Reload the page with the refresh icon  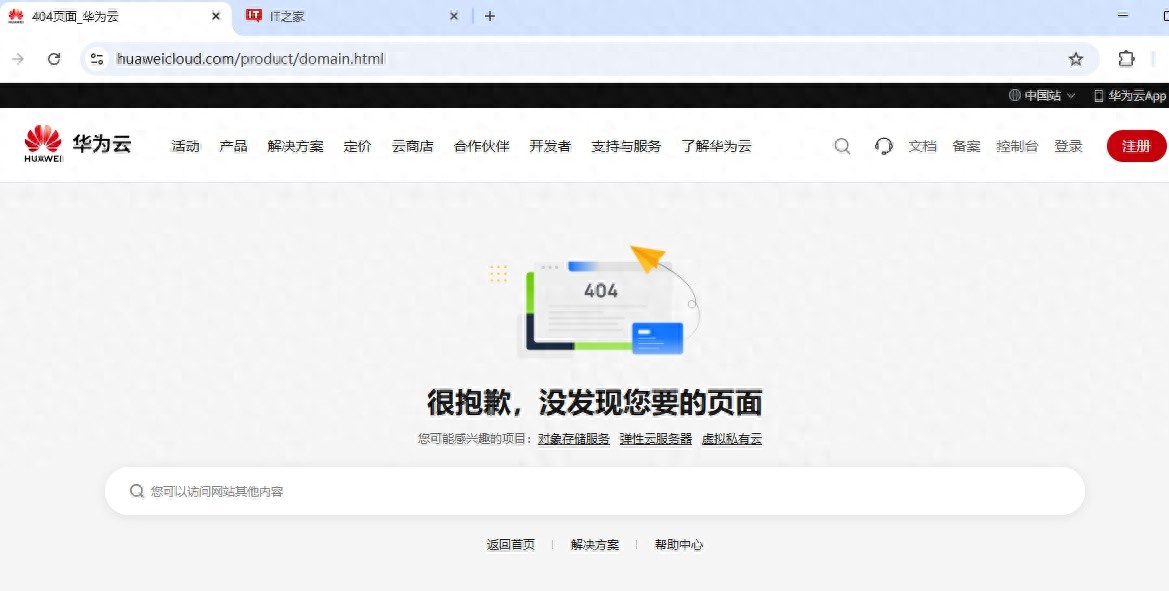point(54,59)
